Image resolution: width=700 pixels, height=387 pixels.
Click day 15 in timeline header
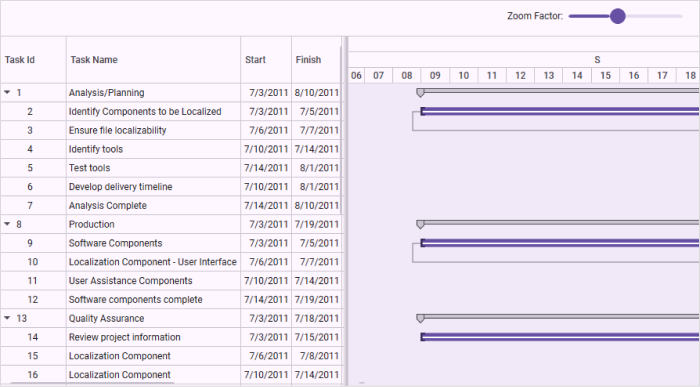pyautogui.click(x=605, y=75)
